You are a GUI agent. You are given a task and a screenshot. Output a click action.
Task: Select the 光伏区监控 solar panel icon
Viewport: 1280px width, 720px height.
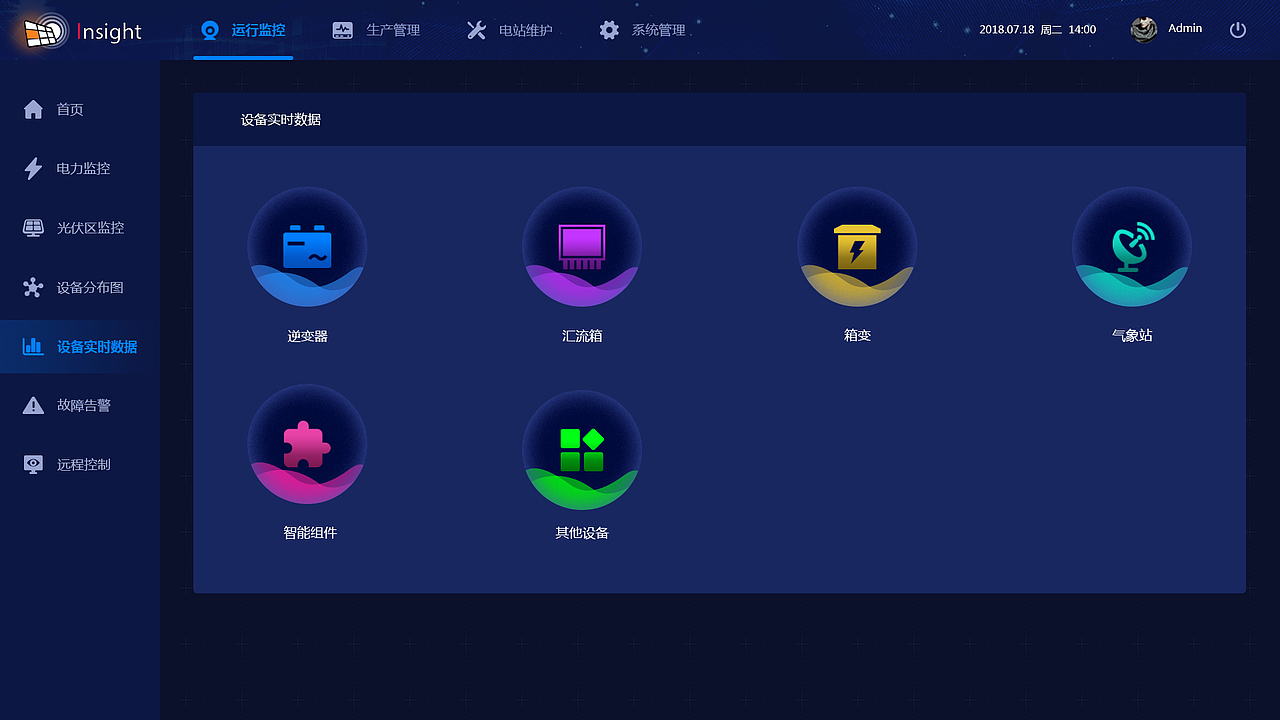click(34, 227)
